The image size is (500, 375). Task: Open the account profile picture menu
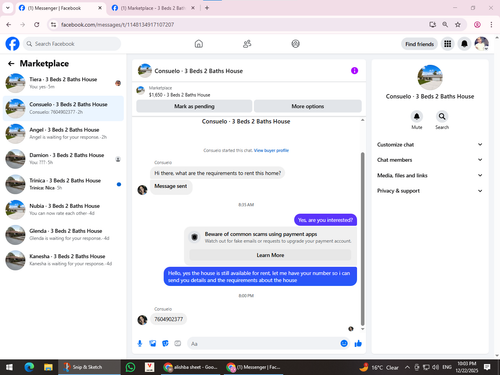click(482, 44)
